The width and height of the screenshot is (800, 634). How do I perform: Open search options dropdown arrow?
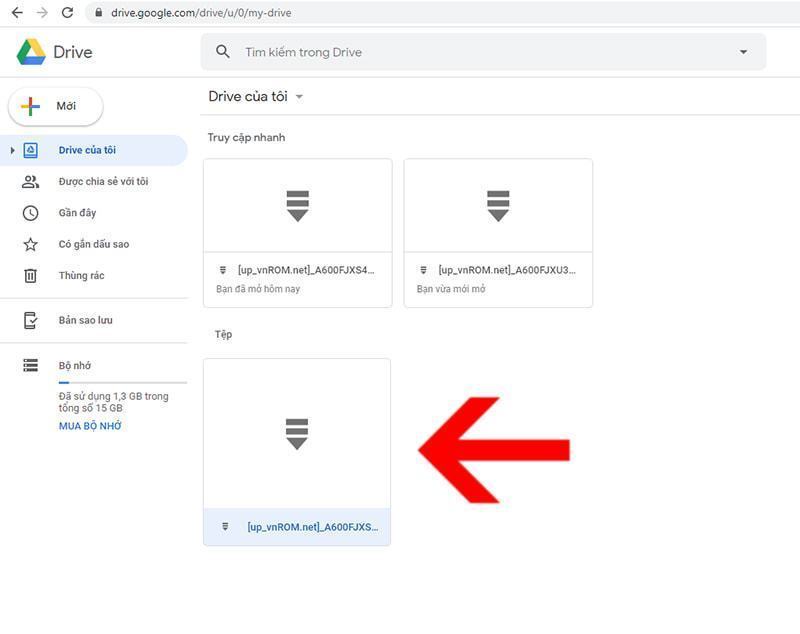pos(743,52)
